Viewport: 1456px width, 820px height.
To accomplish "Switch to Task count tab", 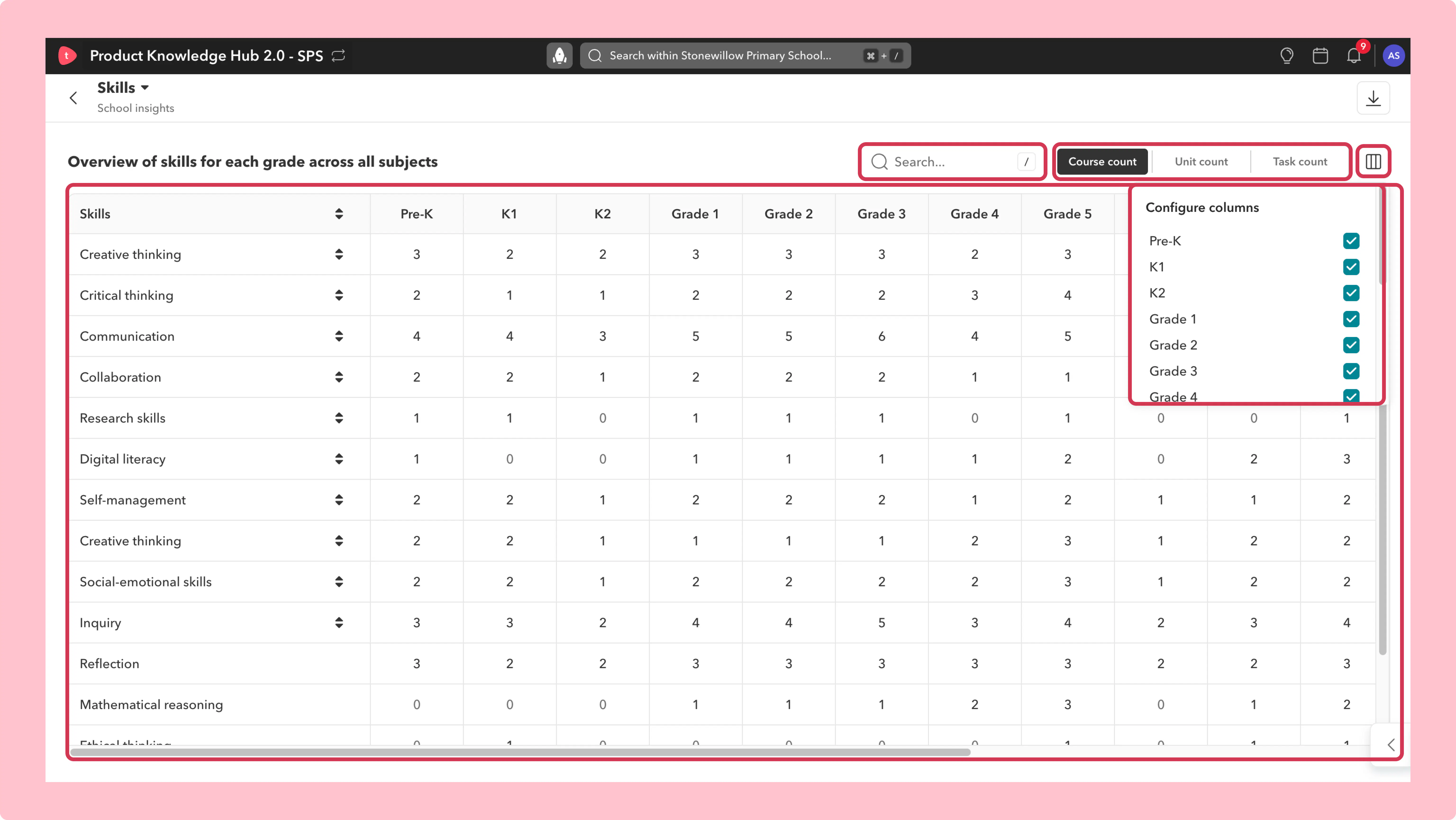I will click(x=1300, y=162).
